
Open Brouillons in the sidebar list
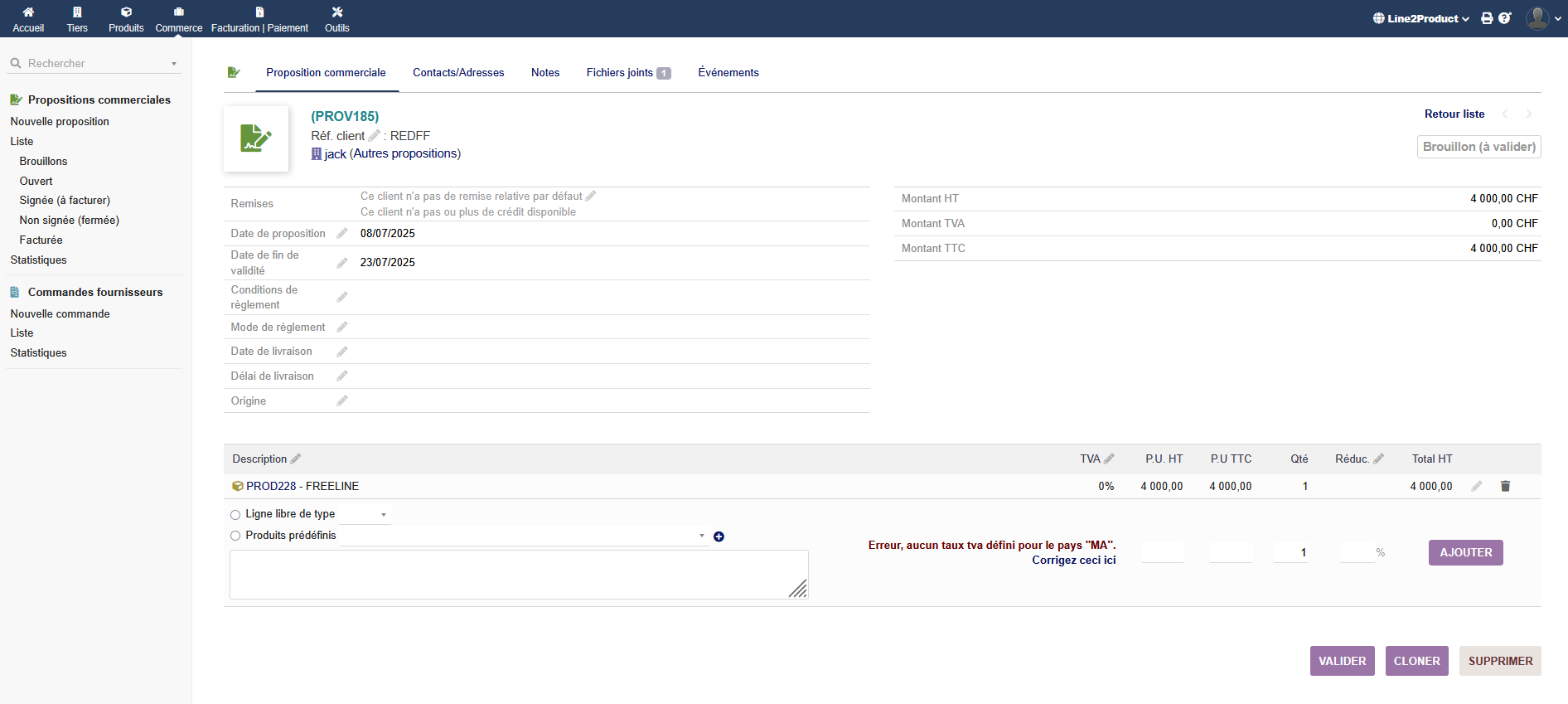[x=43, y=162]
